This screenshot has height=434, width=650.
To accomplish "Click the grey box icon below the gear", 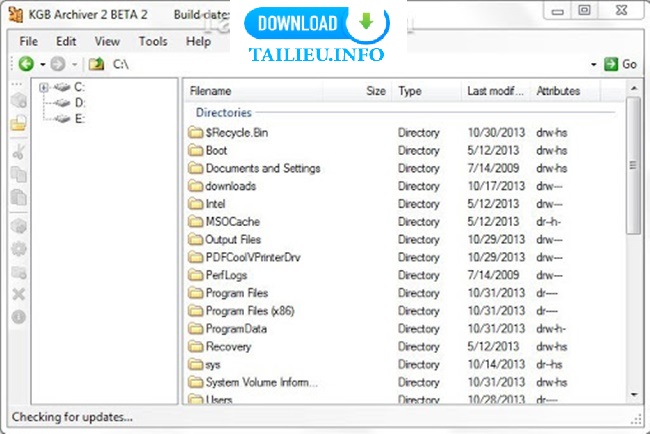I will click(19, 272).
